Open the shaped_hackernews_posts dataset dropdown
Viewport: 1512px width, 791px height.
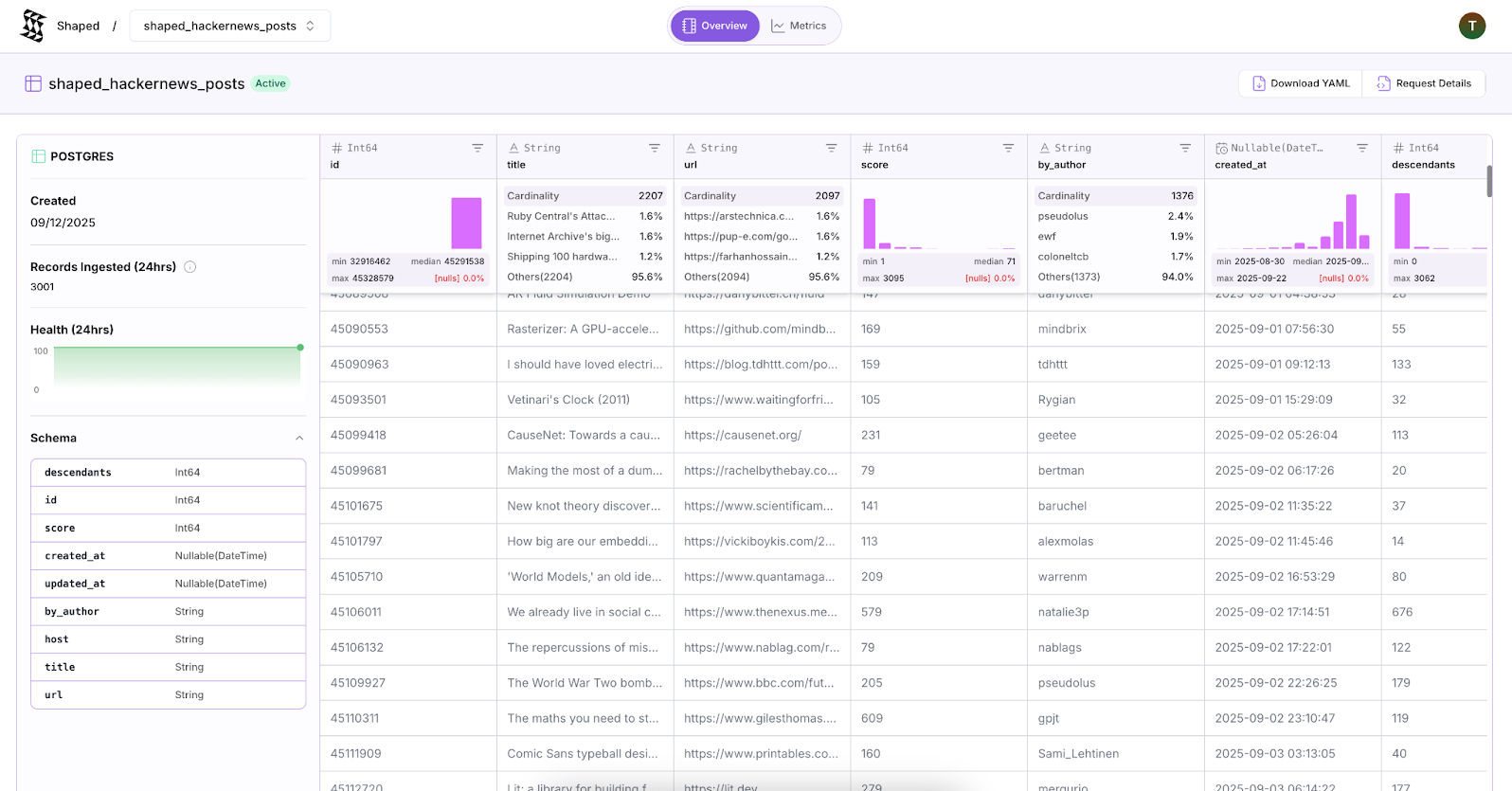pyautogui.click(x=229, y=26)
